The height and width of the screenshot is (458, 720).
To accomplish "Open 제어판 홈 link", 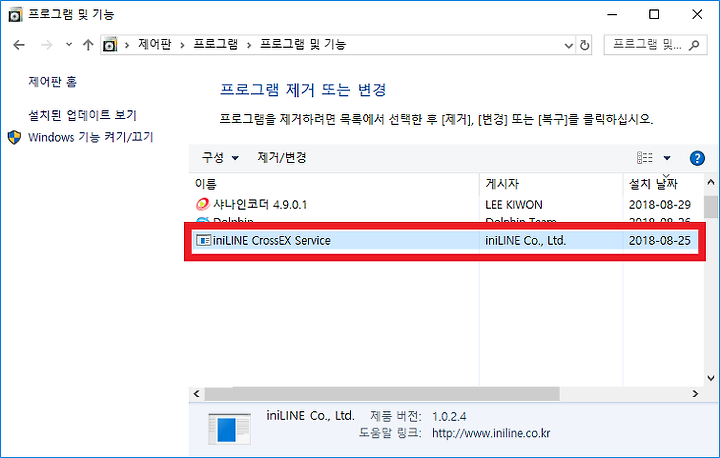I will (52, 82).
